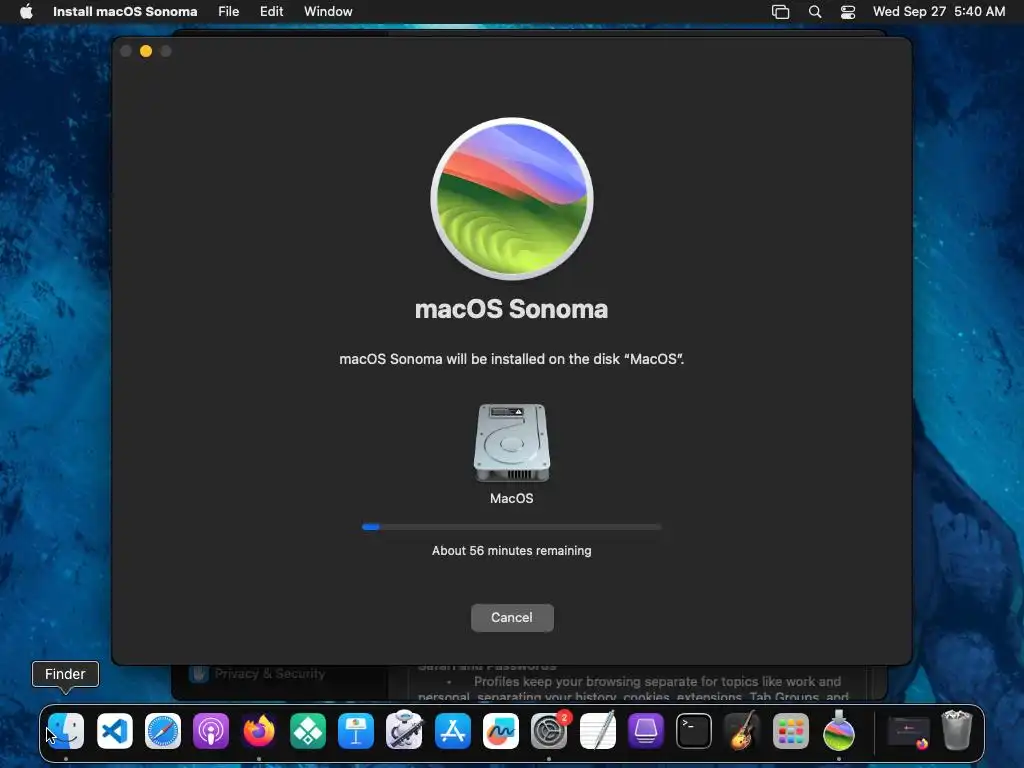This screenshot has height=768, width=1024.
Task: Click the Spotlight search icon in the menu bar
Action: pos(815,12)
